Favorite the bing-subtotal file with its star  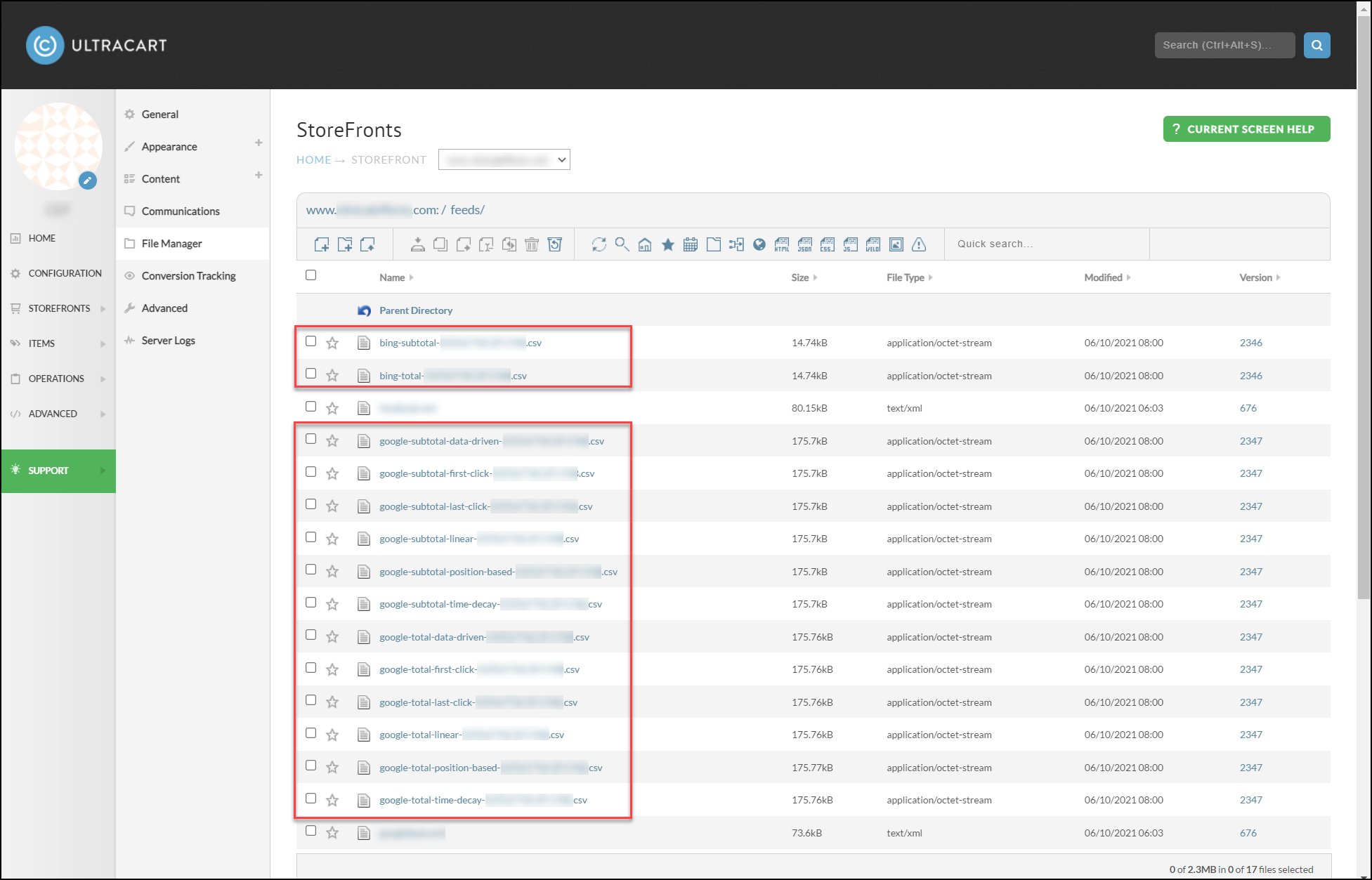tap(333, 343)
